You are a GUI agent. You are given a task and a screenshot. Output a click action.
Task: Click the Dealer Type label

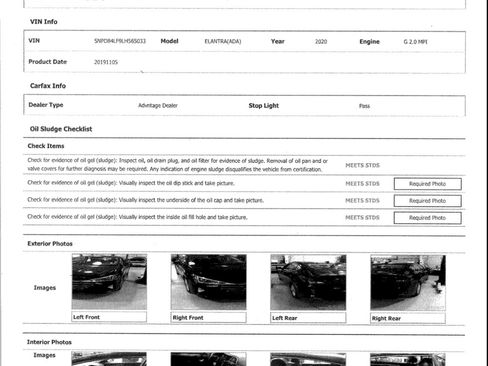[x=46, y=105]
